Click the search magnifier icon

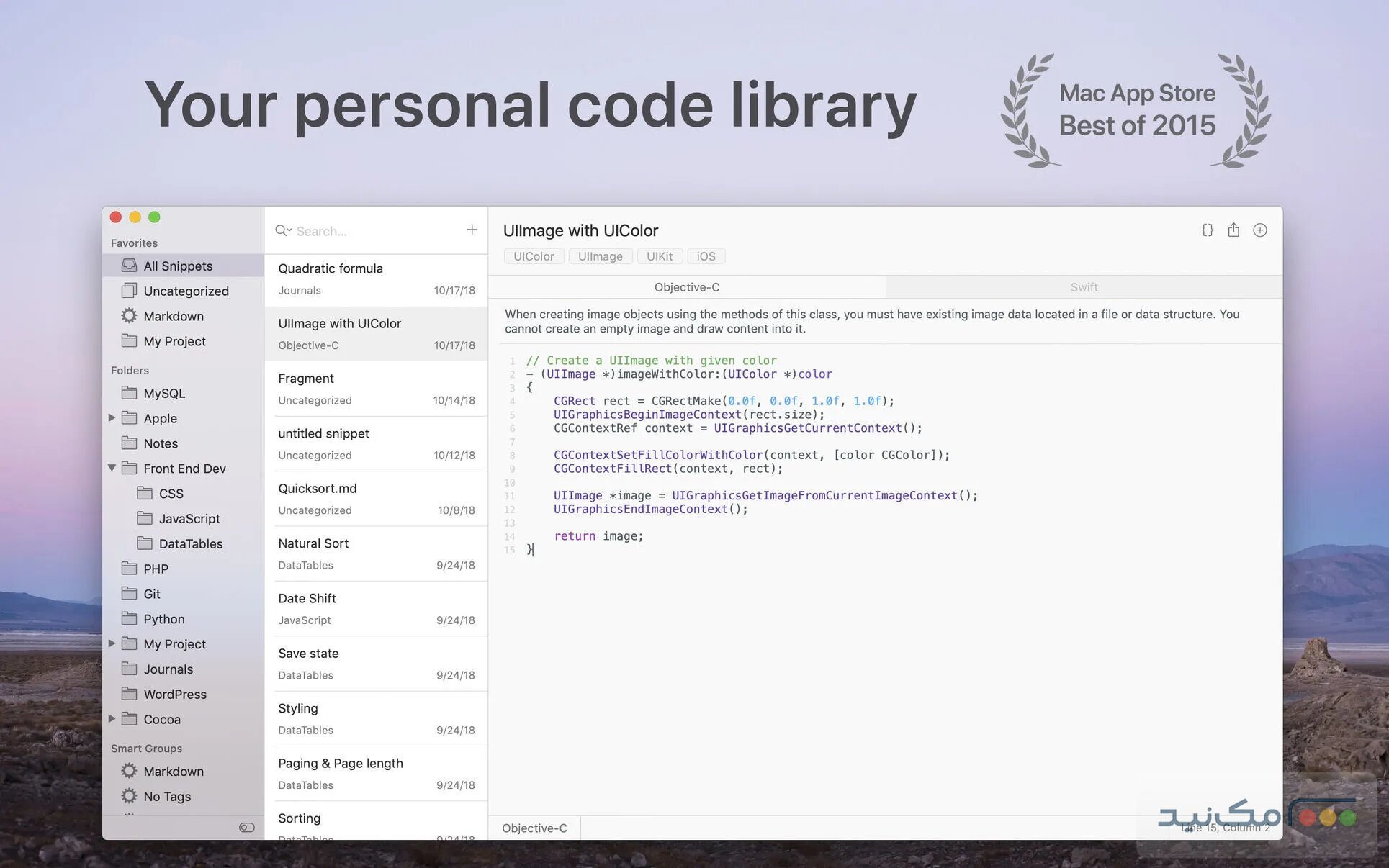coord(282,230)
